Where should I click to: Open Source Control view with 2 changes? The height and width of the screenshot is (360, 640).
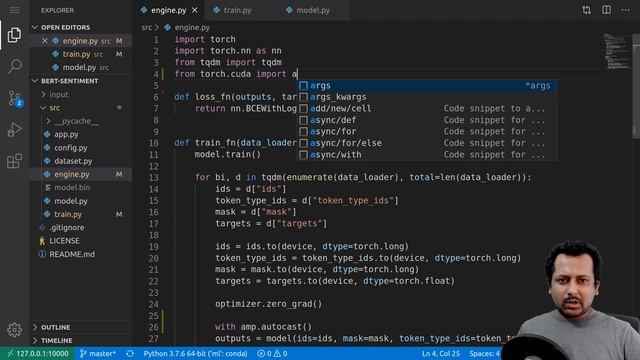(15, 98)
